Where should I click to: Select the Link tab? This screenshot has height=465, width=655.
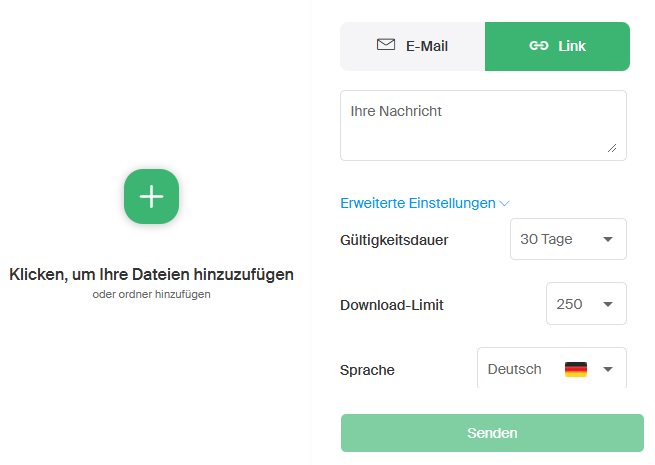point(557,46)
